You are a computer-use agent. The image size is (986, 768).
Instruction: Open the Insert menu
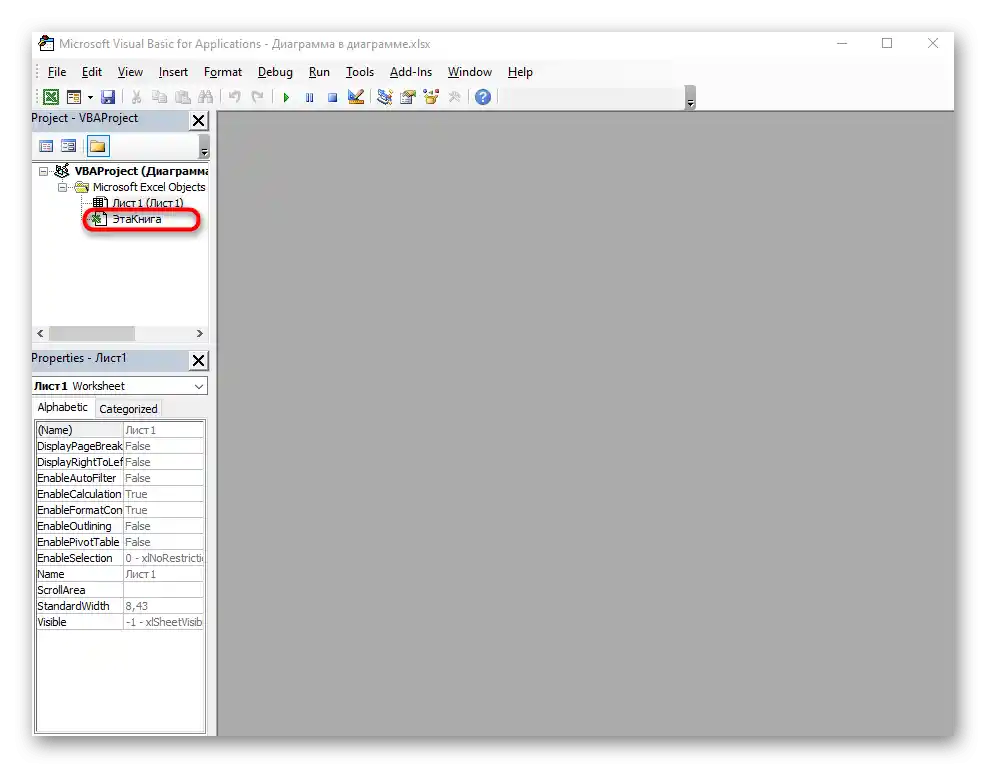(173, 72)
